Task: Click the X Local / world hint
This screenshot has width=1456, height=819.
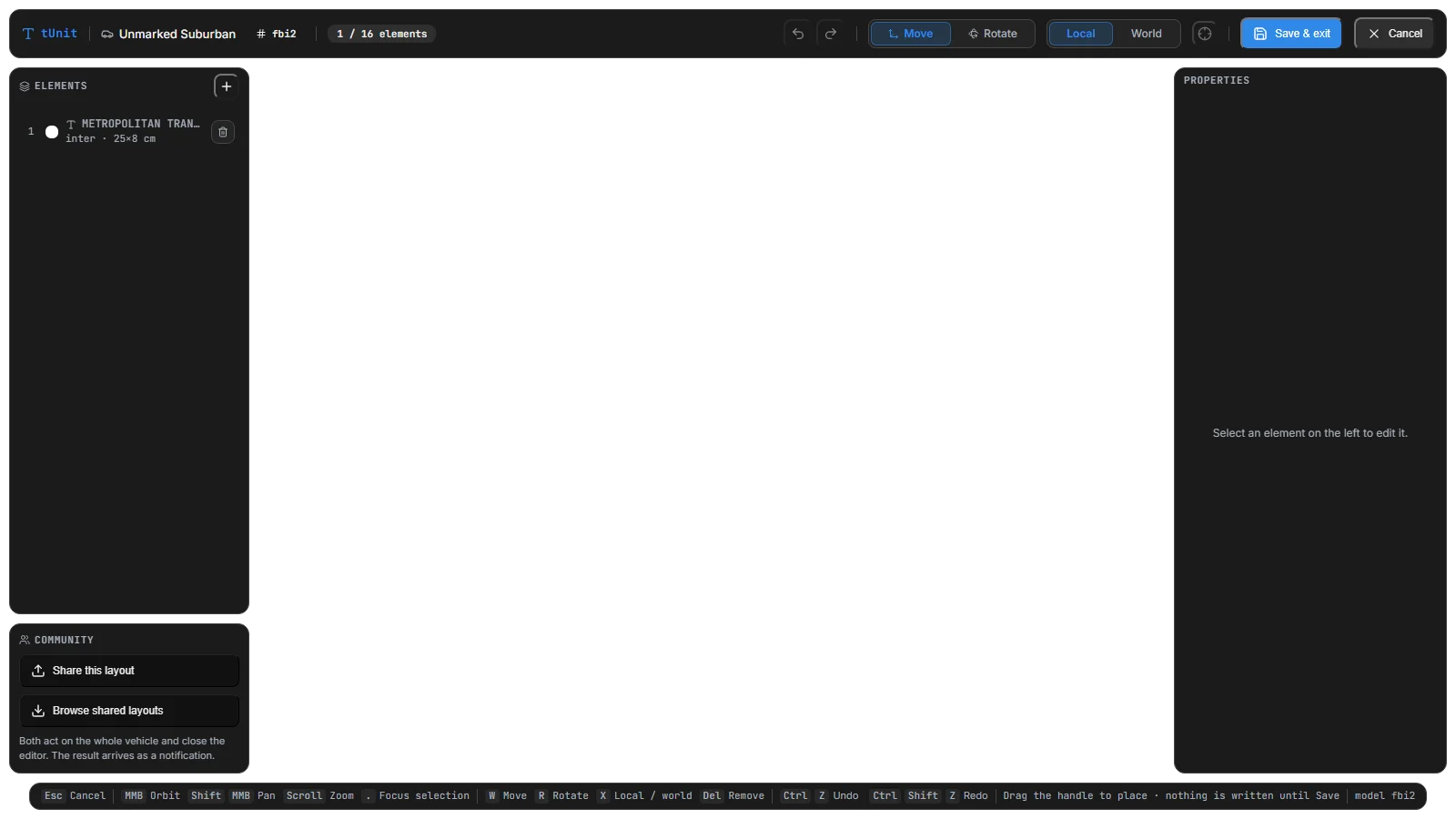Action: (644, 796)
